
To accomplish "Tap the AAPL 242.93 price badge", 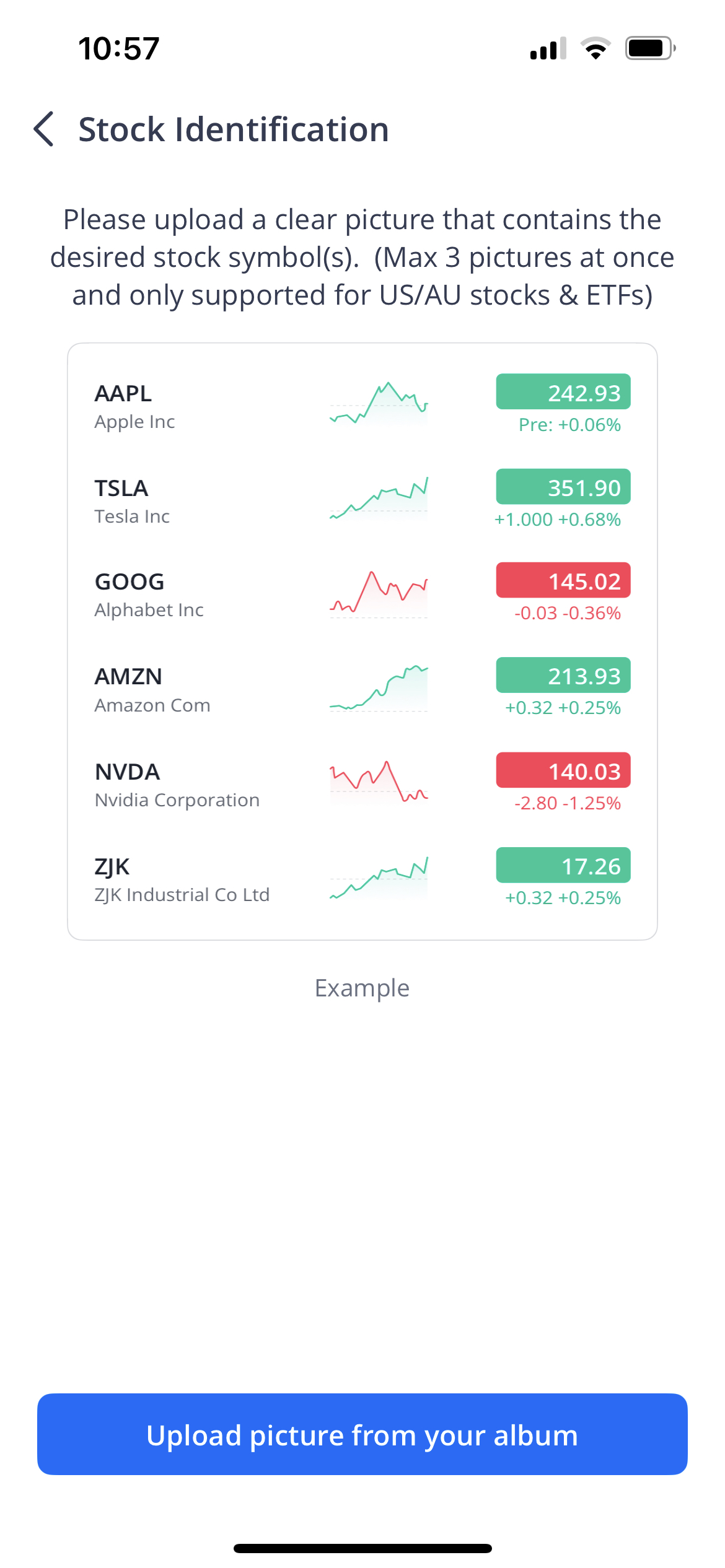I will point(563,392).
